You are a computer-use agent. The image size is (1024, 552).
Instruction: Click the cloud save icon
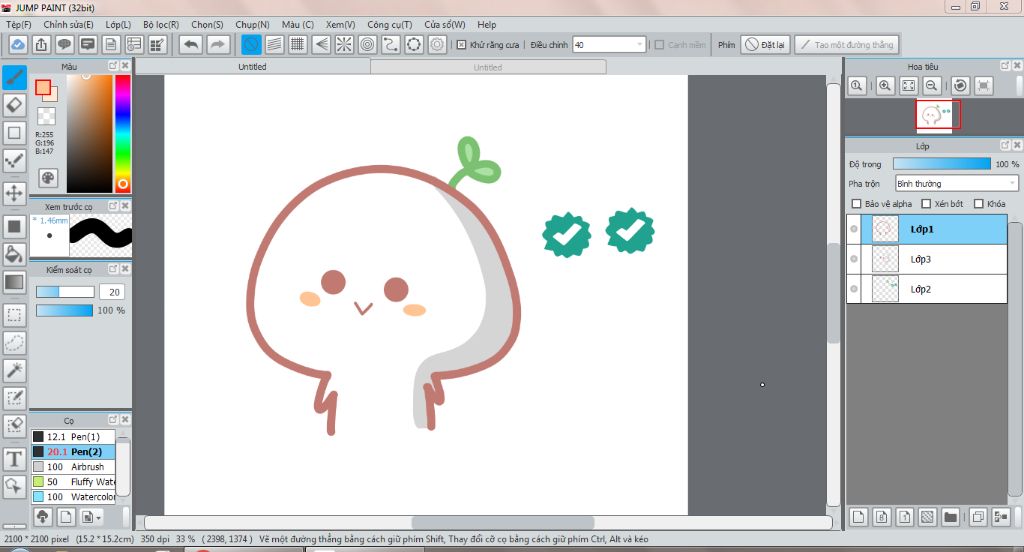tap(18, 44)
